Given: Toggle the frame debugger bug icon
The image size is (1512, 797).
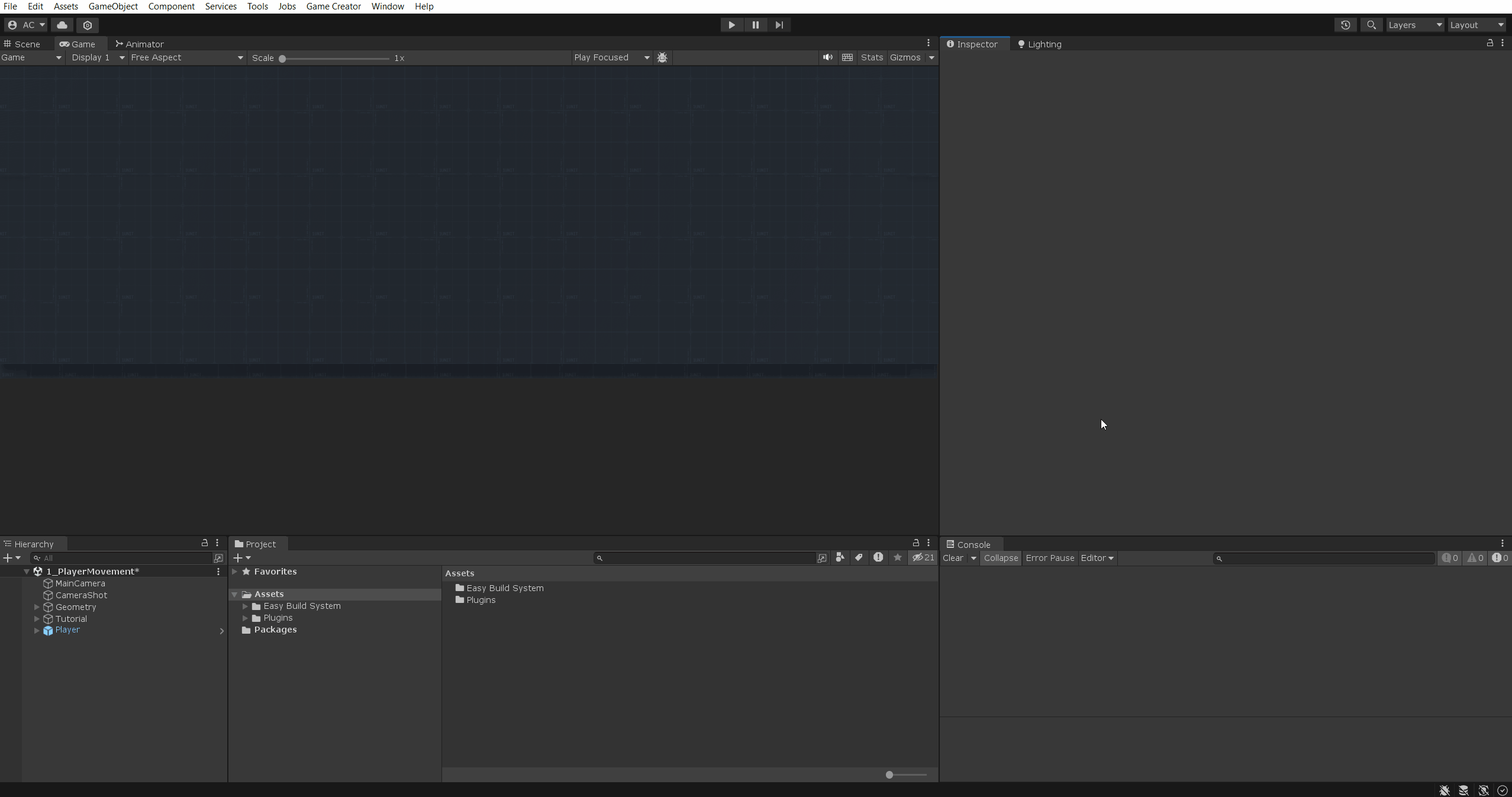Looking at the screenshot, I should click(x=662, y=57).
